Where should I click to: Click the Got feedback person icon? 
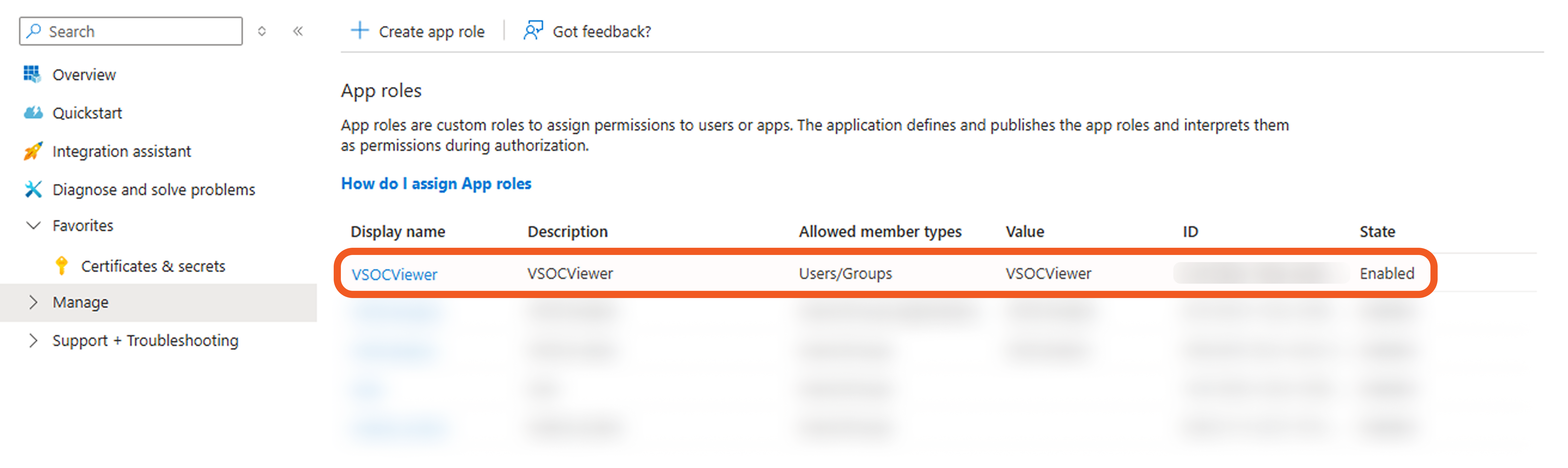pyautogui.click(x=533, y=31)
